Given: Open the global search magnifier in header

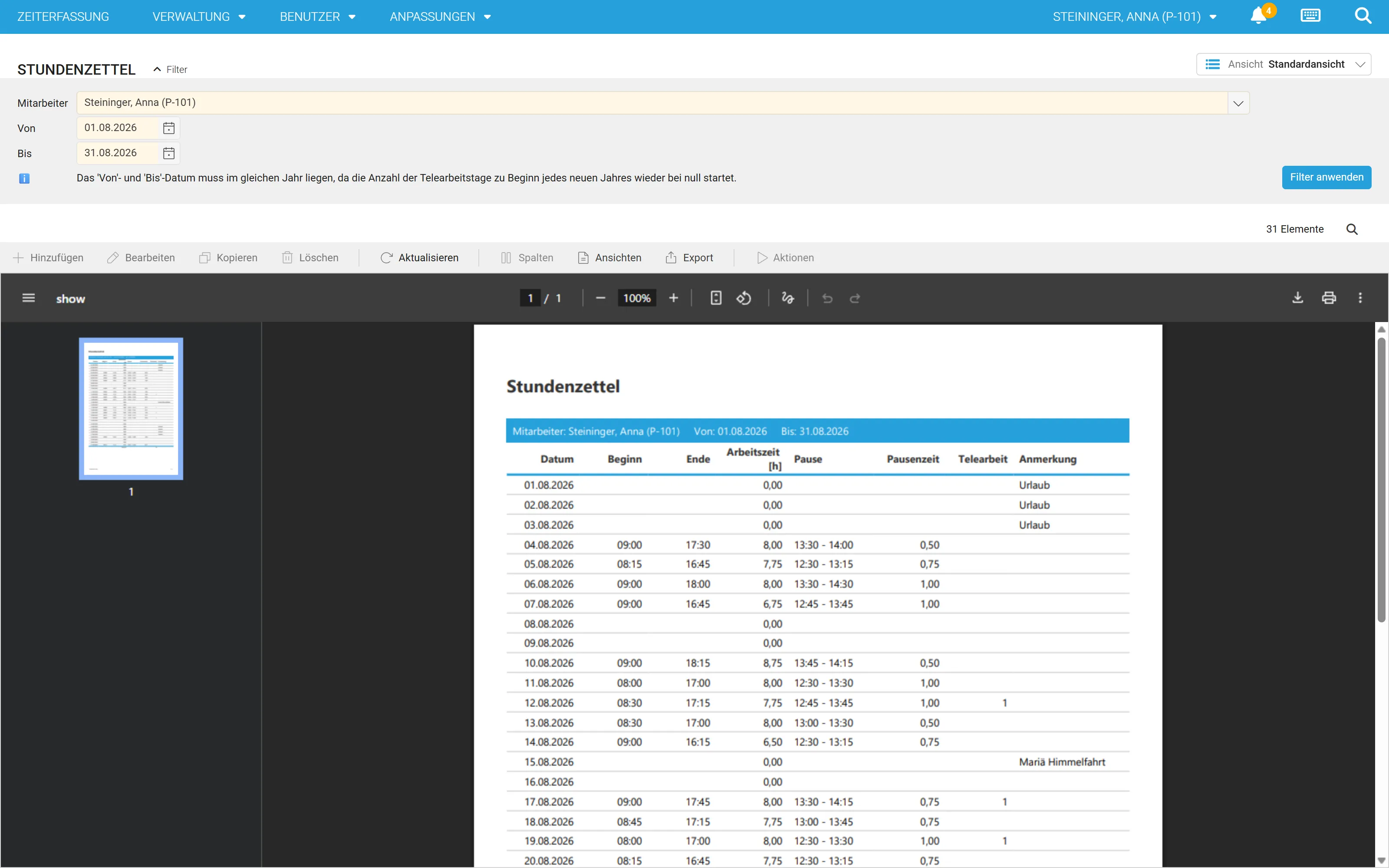Looking at the screenshot, I should [1363, 16].
